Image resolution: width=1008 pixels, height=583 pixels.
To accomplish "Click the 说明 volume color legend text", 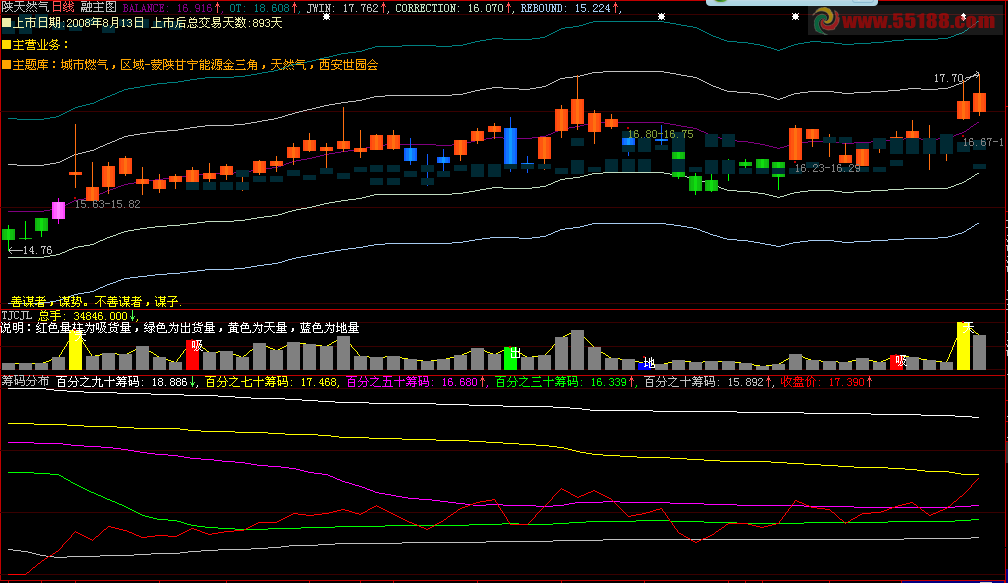I will 180,328.
